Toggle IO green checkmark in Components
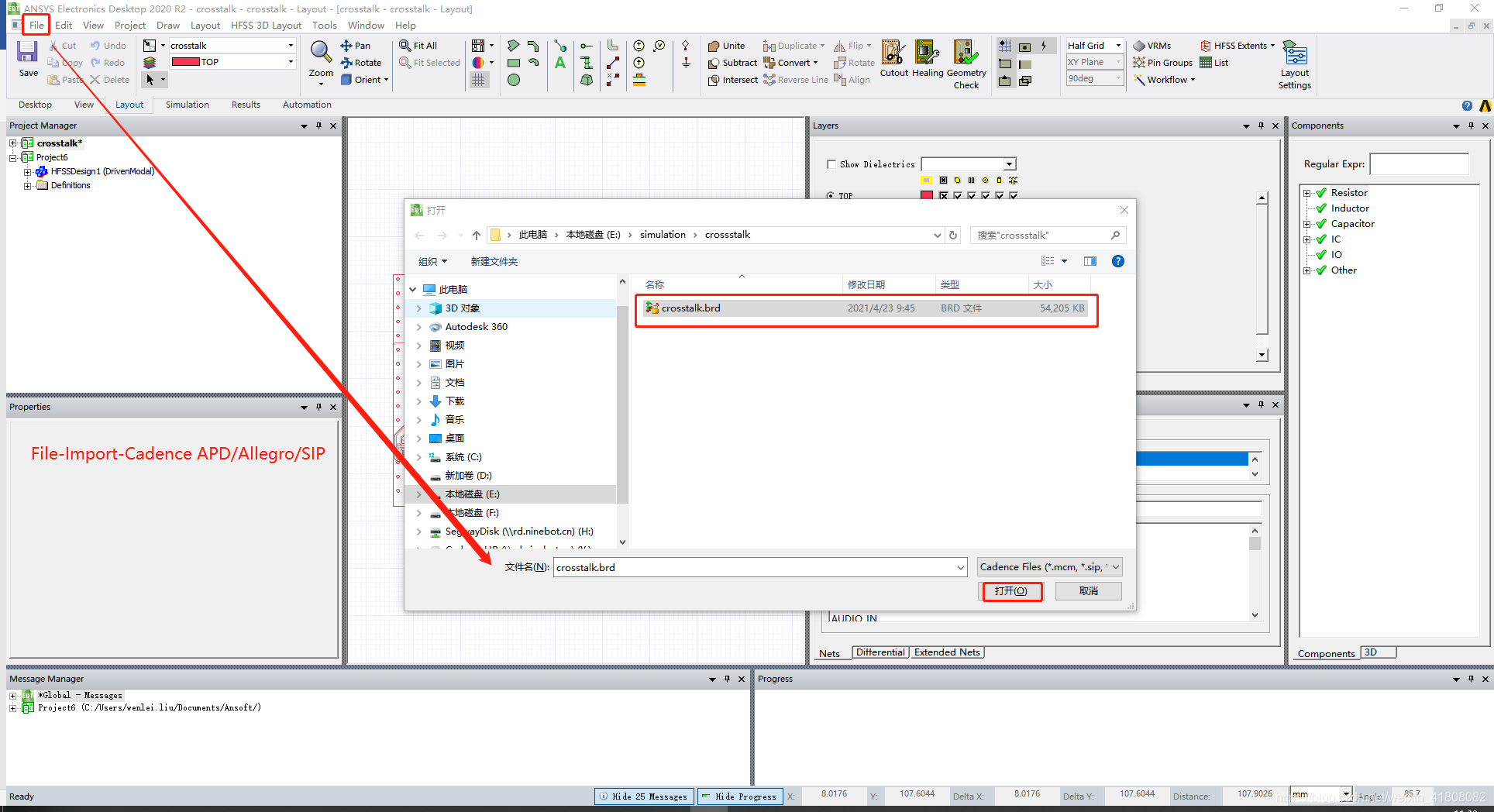 1321,255
